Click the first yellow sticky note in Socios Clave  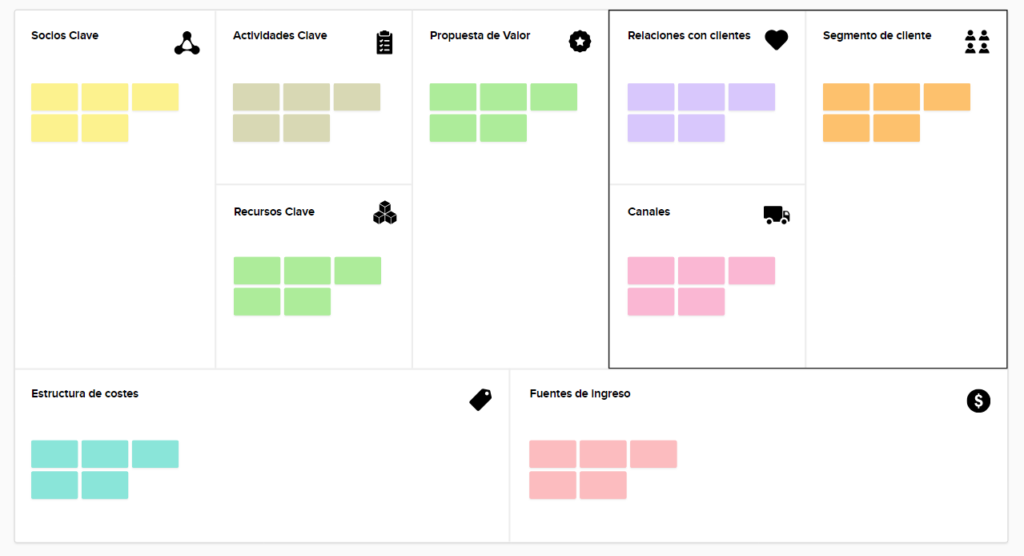[x=54, y=97]
